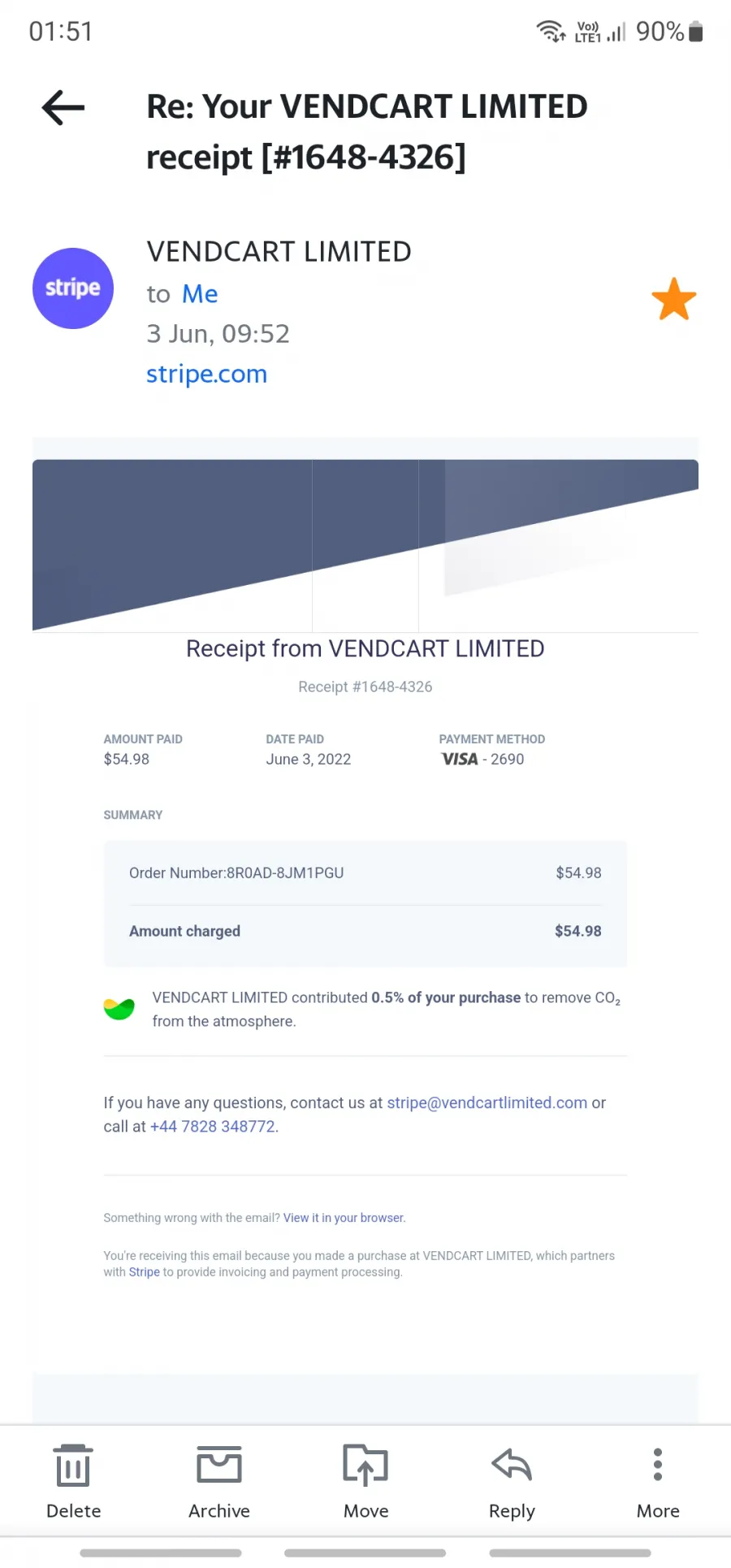This screenshot has width=731, height=1568.
Task: Delete this email with trash icon
Action: click(x=73, y=1481)
